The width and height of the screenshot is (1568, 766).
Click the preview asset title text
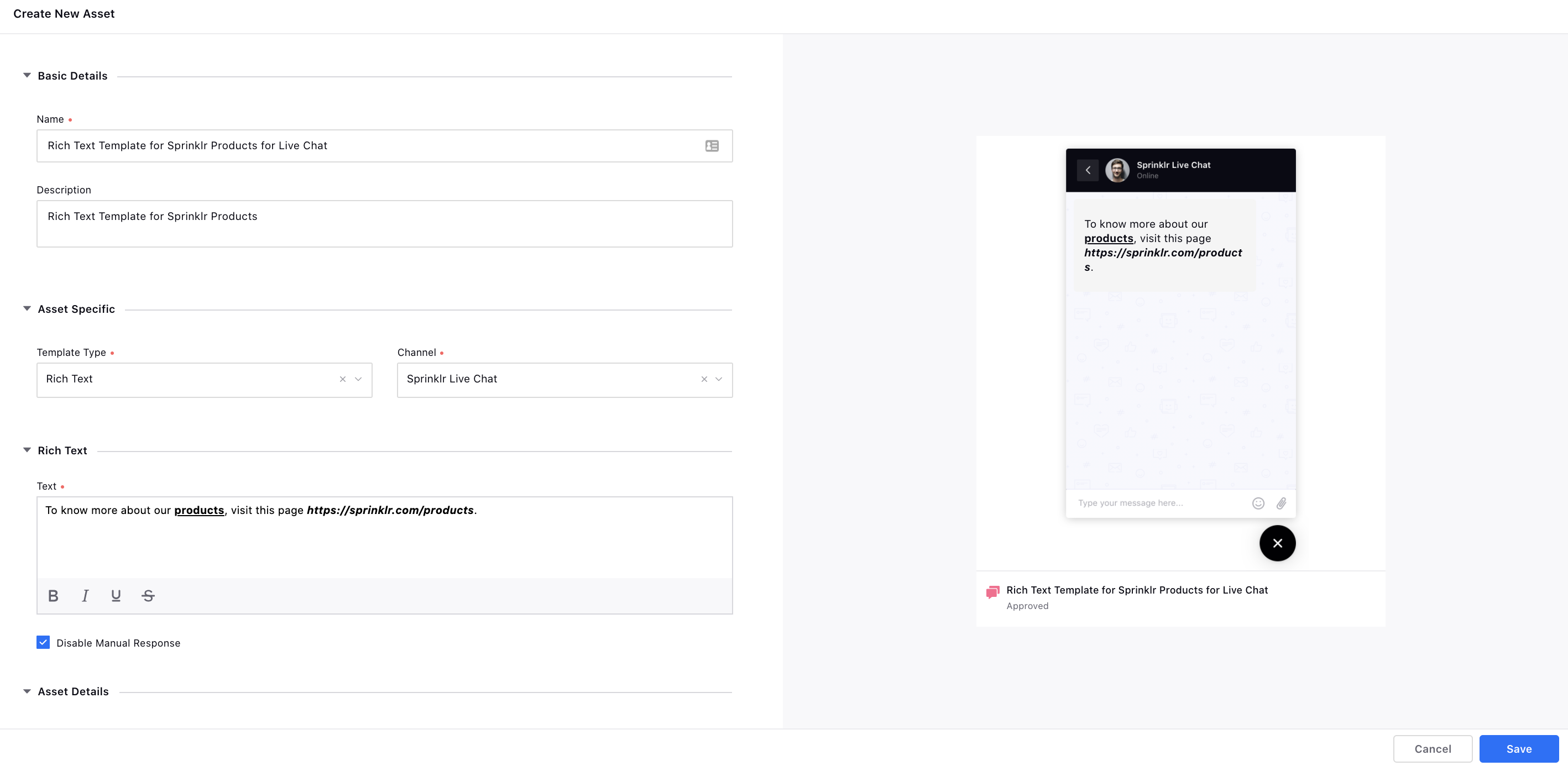[x=1136, y=590]
